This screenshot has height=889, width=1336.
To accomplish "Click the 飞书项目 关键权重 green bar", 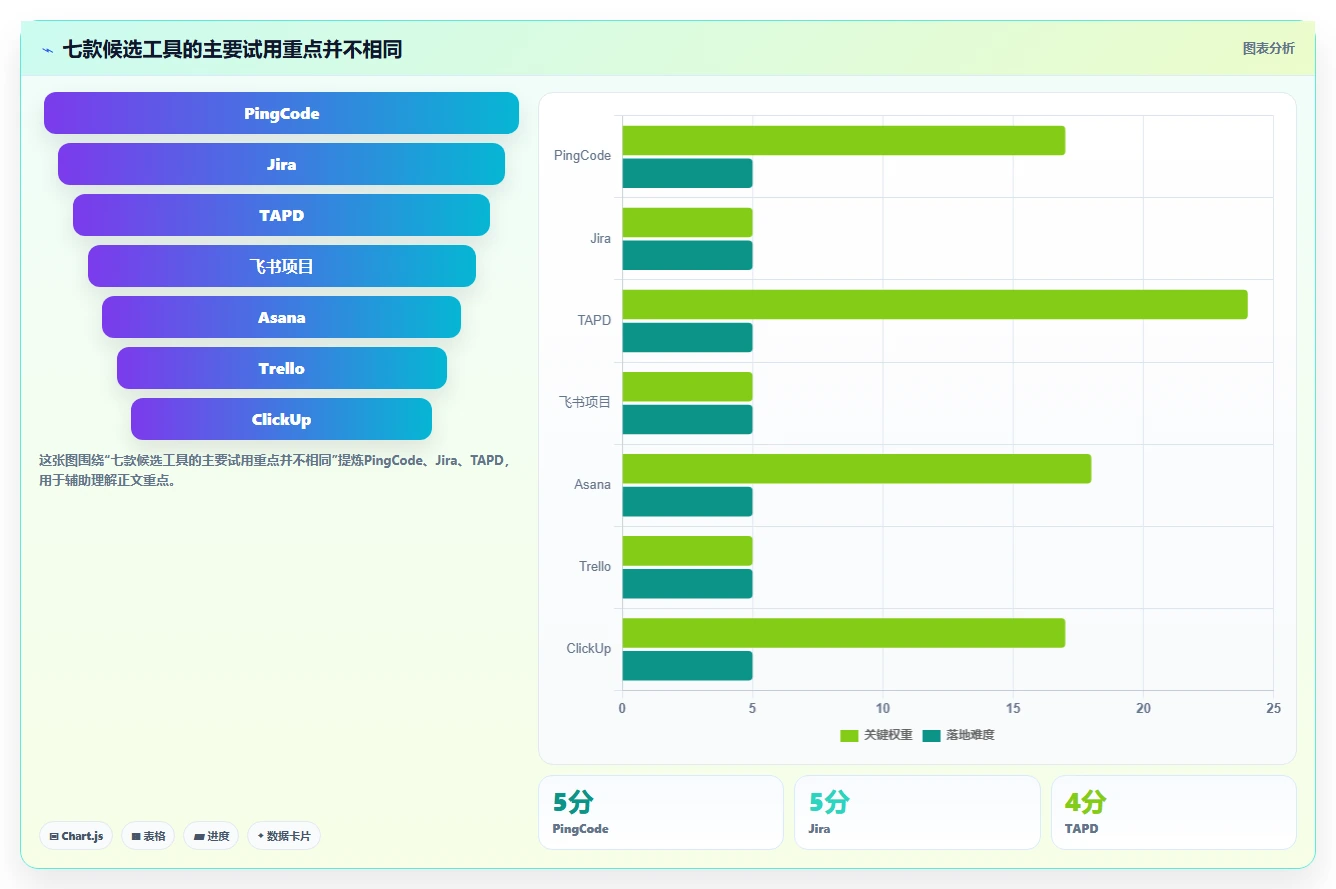I will click(687, 386).
